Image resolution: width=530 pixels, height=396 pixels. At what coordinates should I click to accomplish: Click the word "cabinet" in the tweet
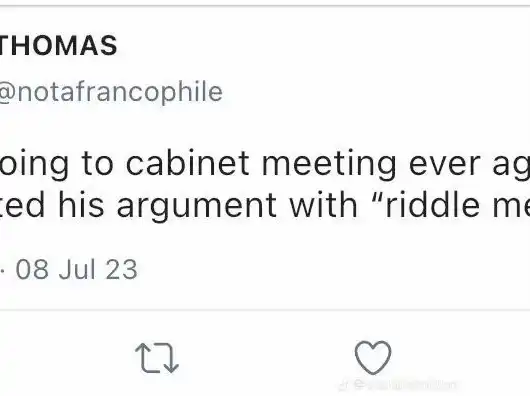coord(187,164)
